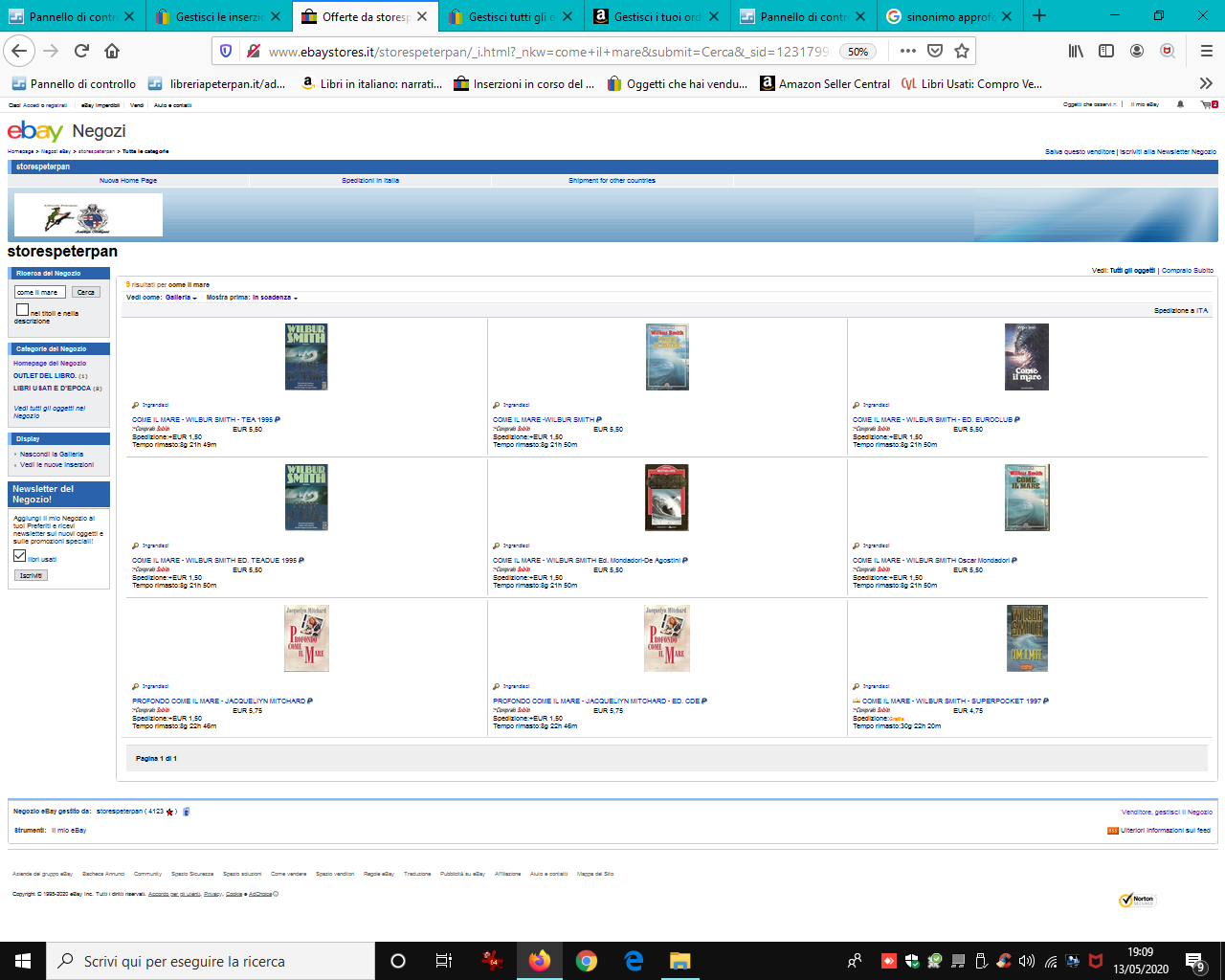The width and height of the screenshot is (1225, 980).
Task: Reload the current page
Action: pyautogui.click(x=81, y=51)
